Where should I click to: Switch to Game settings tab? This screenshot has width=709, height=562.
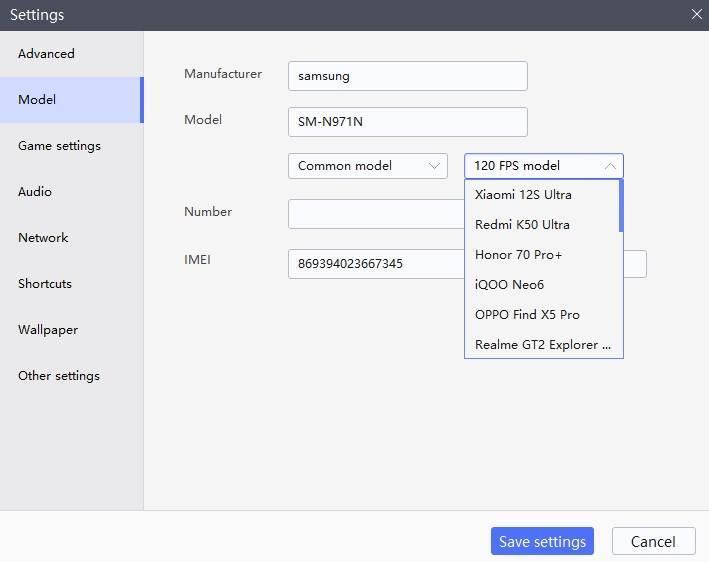point(59,146)
